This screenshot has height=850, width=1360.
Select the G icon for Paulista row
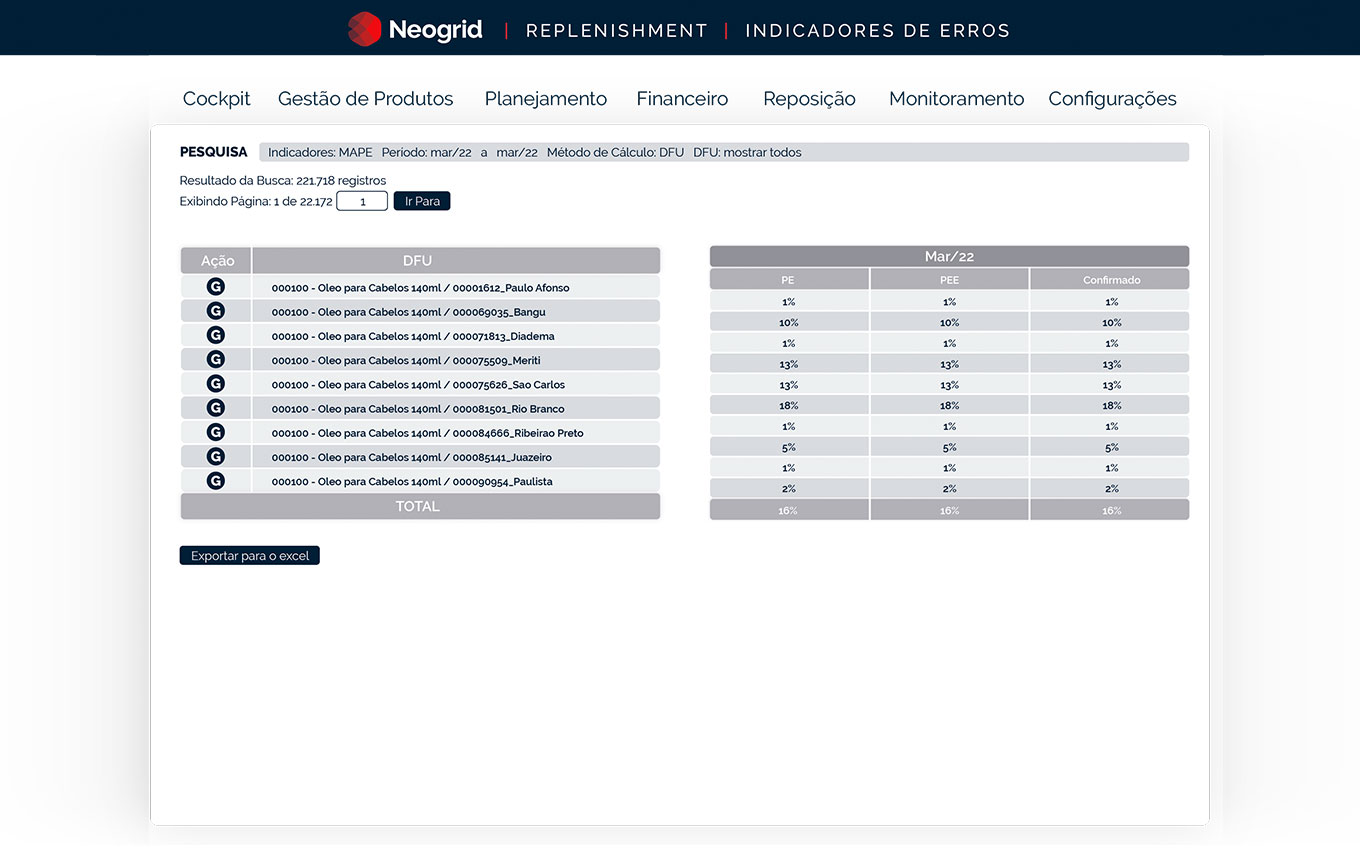click(x=215, y=481)
